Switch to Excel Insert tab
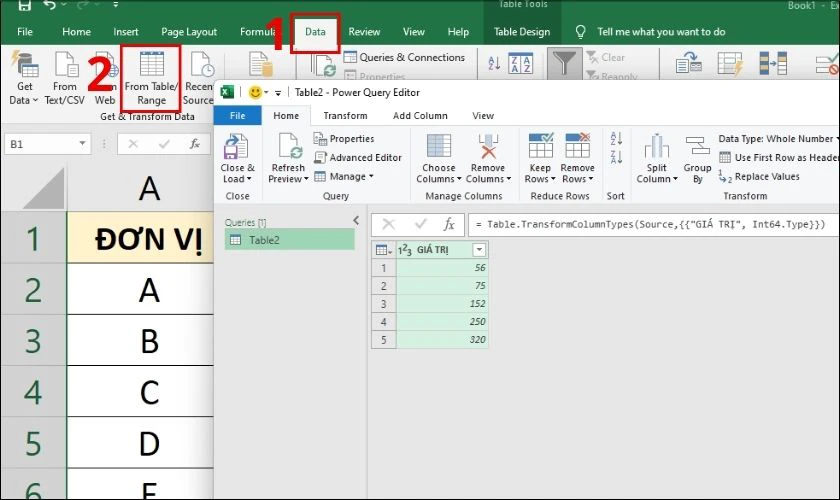 click(125, 32)
